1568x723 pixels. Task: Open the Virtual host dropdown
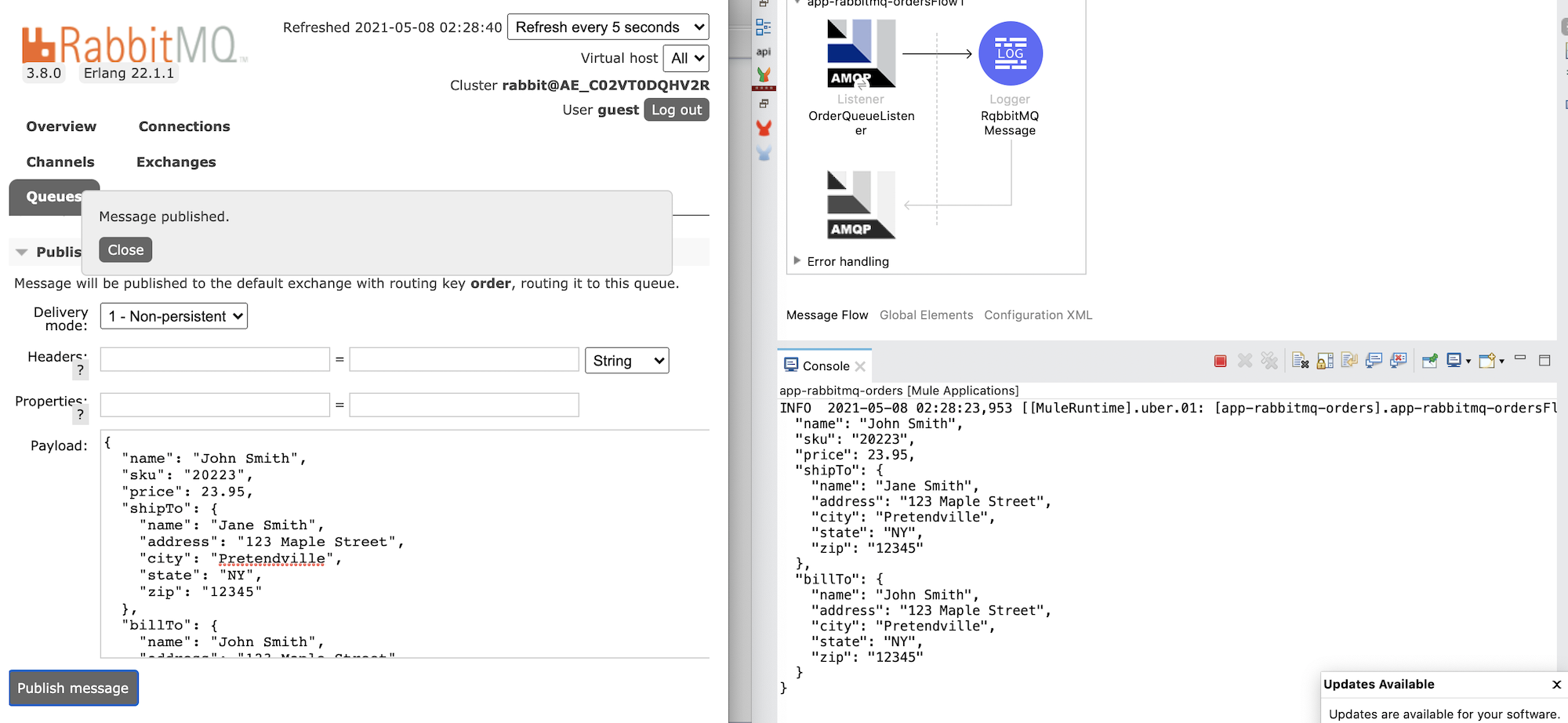[686, 58]
